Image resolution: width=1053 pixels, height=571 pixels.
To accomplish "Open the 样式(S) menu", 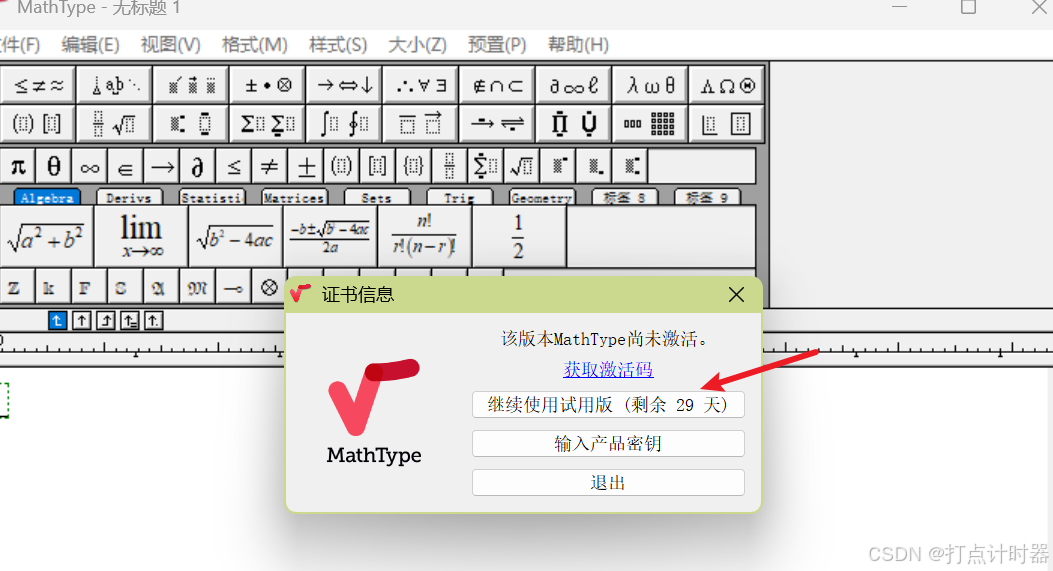I will coord(338,45).
